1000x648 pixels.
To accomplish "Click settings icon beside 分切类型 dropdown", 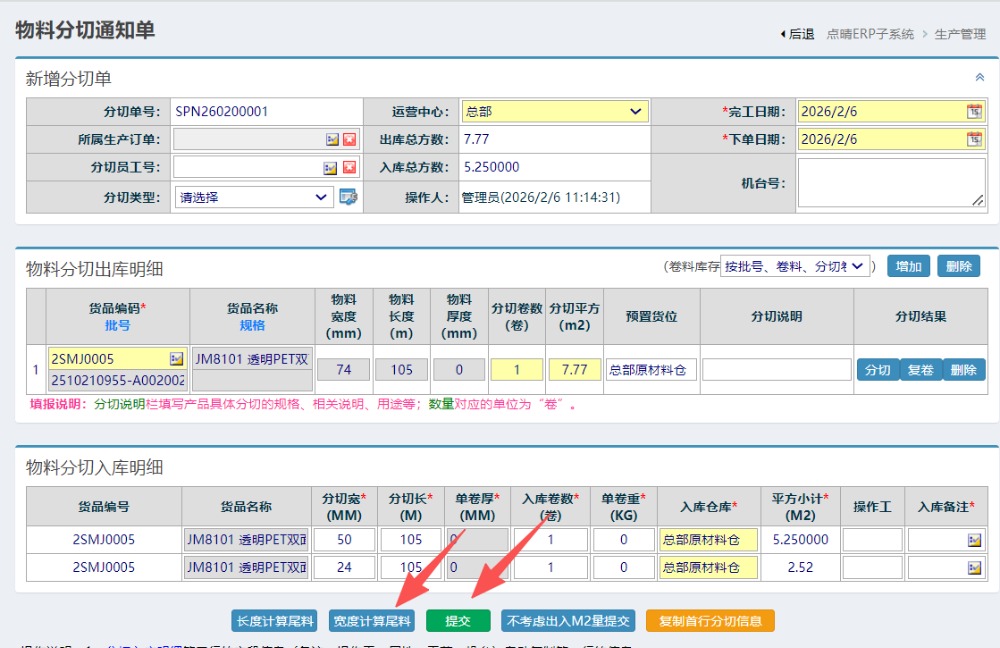I will pyautogui.click(x=348, y=197).
